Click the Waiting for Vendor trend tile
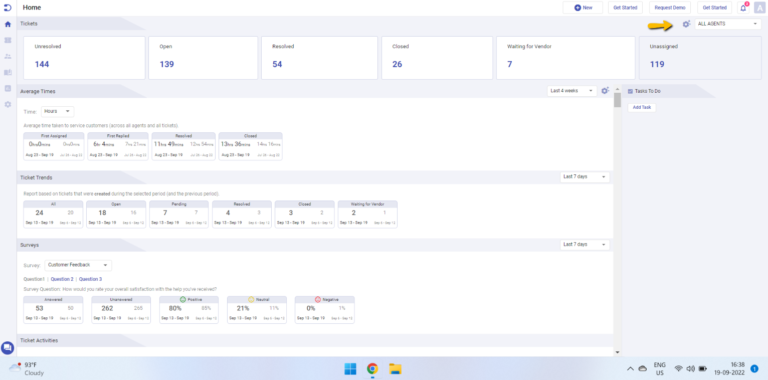Image resolution: width=768 pixels, height=380 pixels. coord(368,214)
